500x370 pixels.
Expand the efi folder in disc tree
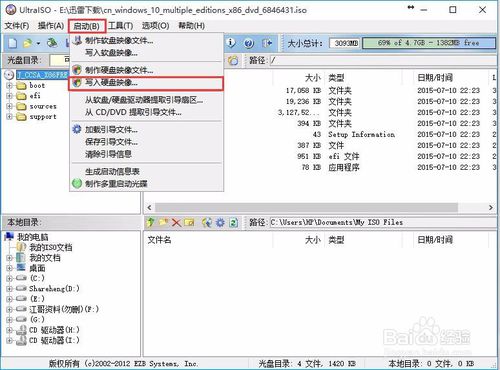[x=9, y=96]
